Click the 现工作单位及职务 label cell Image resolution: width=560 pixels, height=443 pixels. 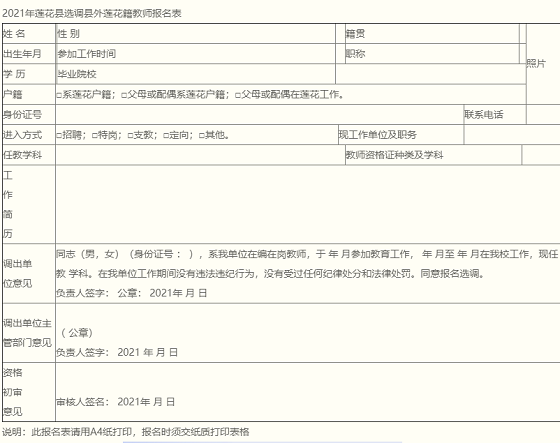401,135
